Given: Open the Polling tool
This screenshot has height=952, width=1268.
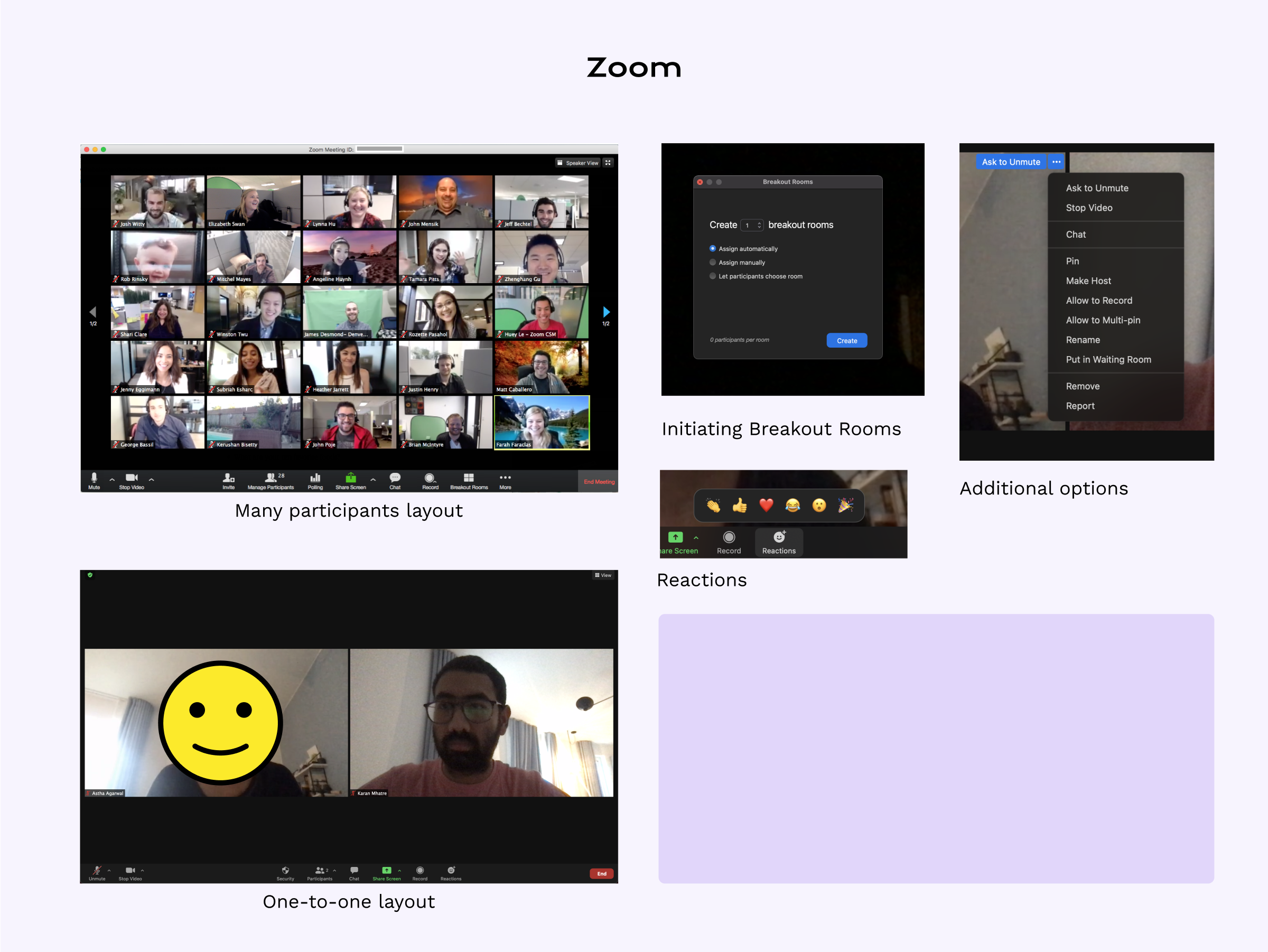Looking at the screenshot, I should click(x=315, y=481).
